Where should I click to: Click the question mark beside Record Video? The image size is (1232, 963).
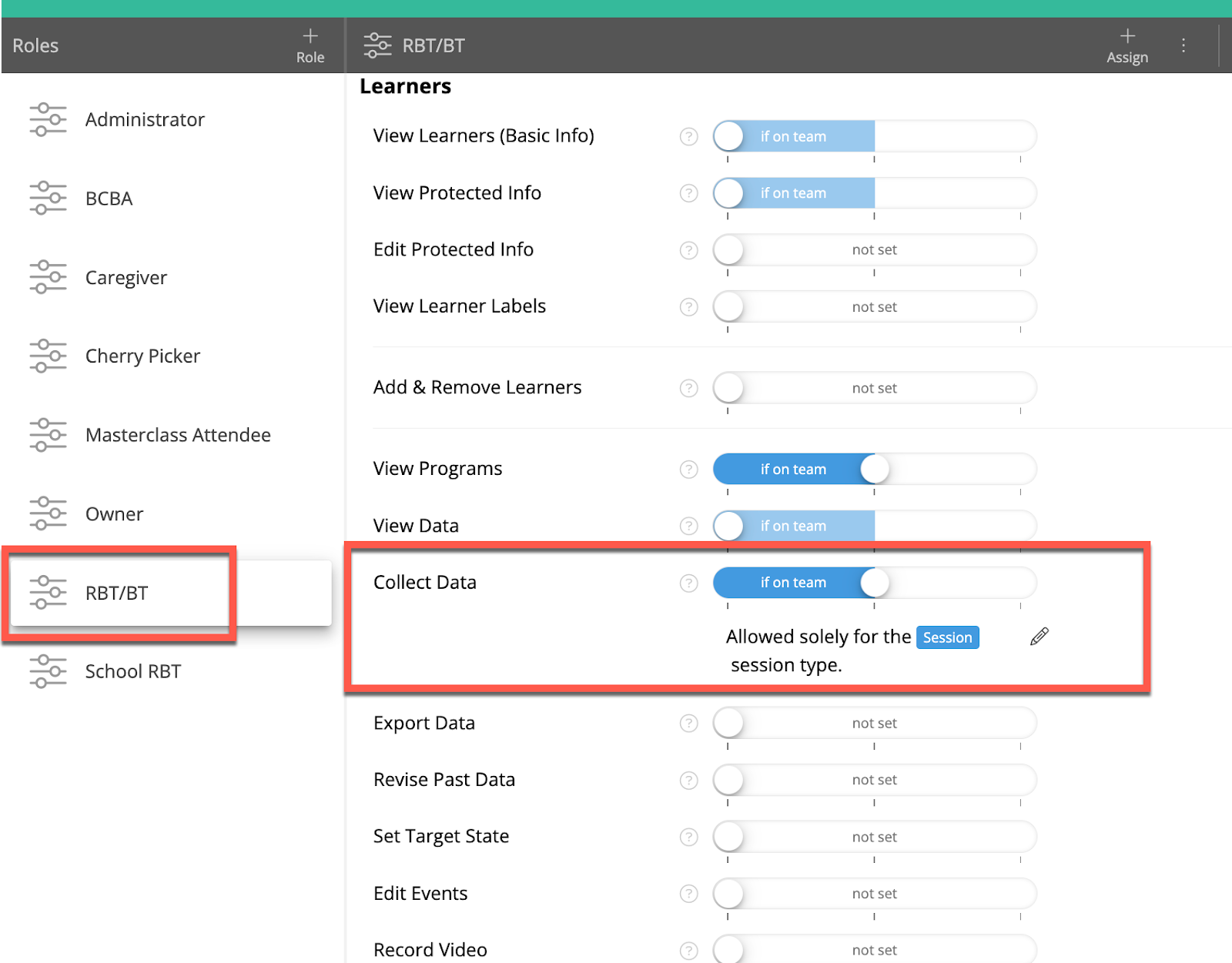tap(688, 949)
